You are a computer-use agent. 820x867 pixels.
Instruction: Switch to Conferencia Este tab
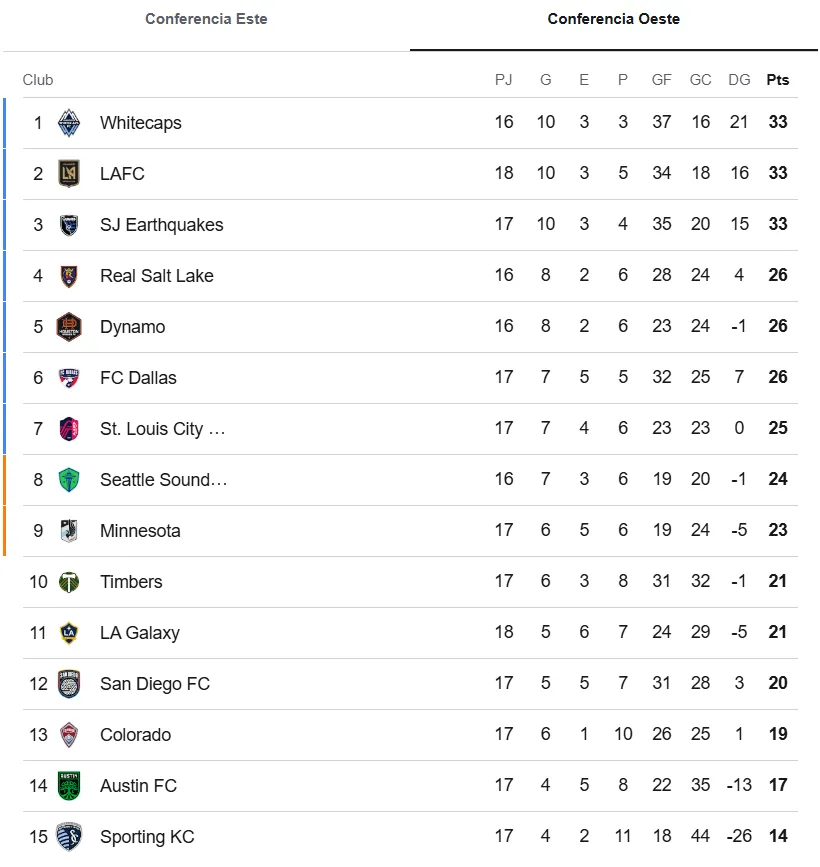tap(206, 19)
